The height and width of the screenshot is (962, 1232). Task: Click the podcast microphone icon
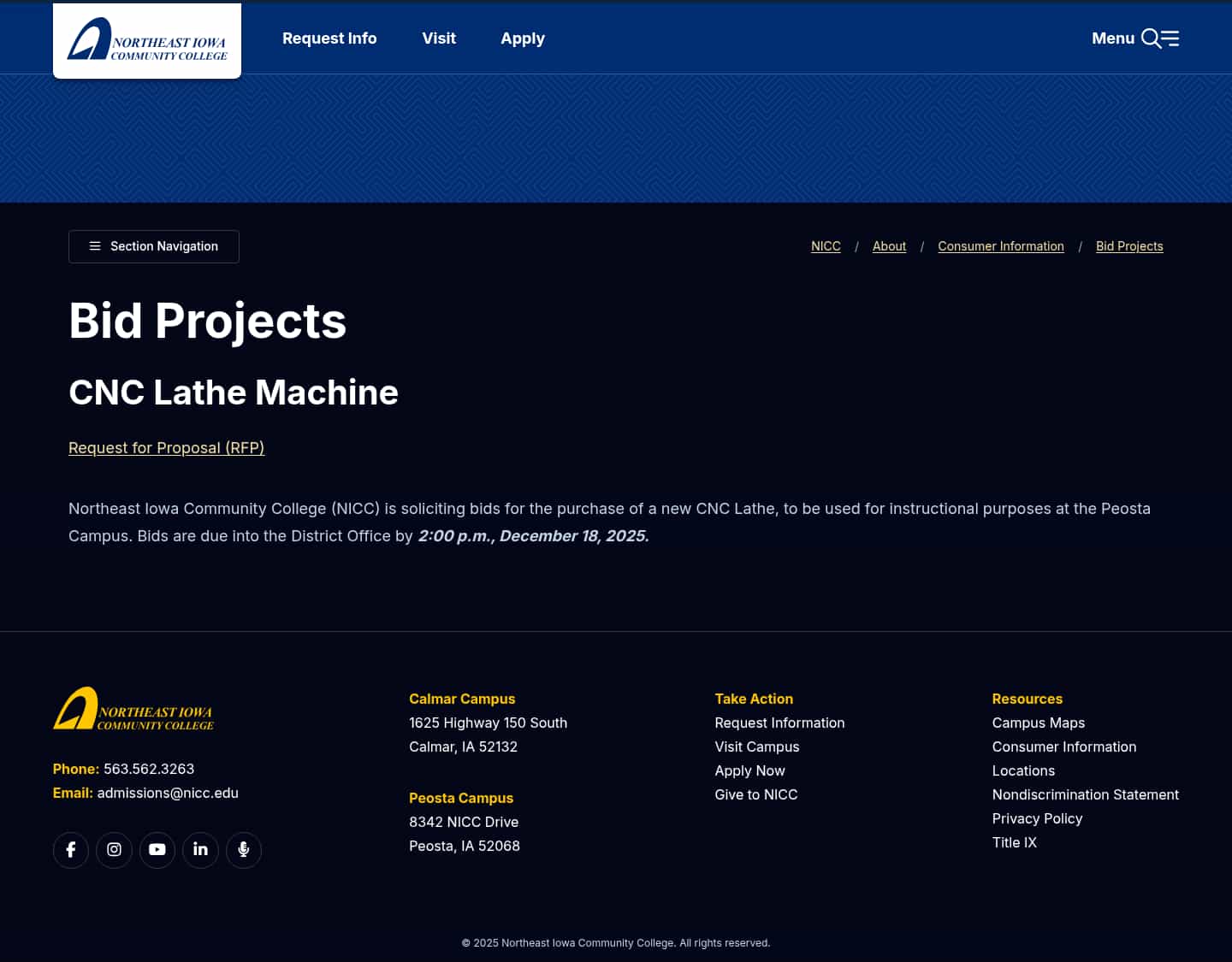[x=244, y=849]
